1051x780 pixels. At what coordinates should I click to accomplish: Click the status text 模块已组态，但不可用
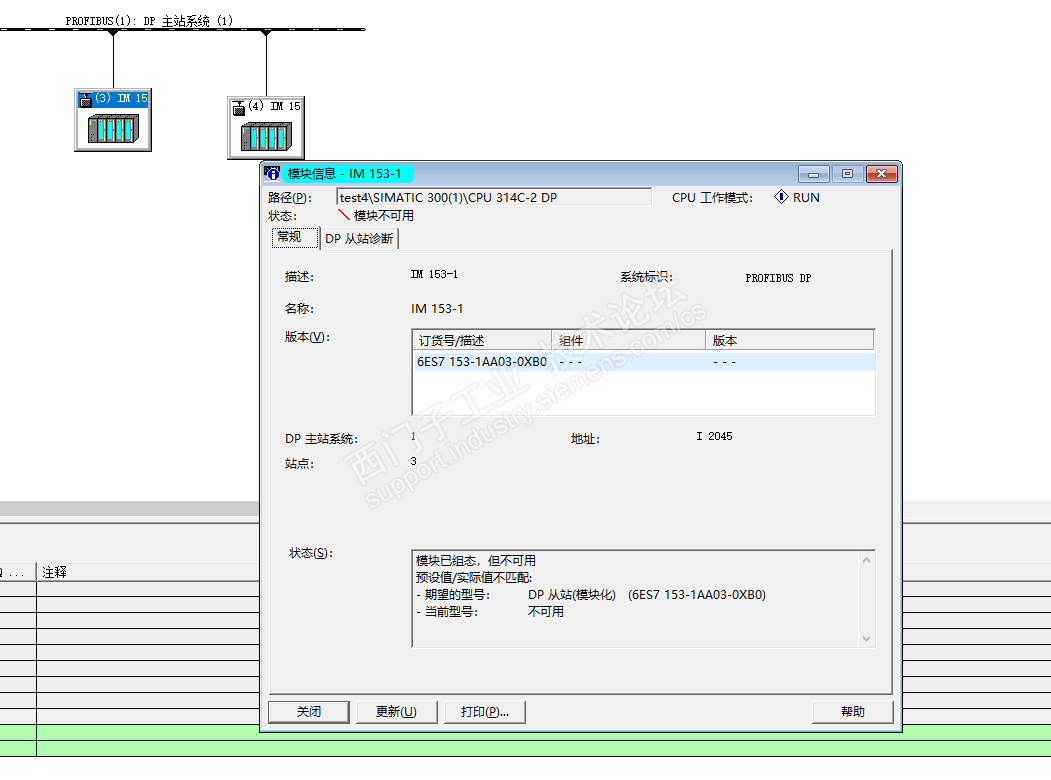475,560
